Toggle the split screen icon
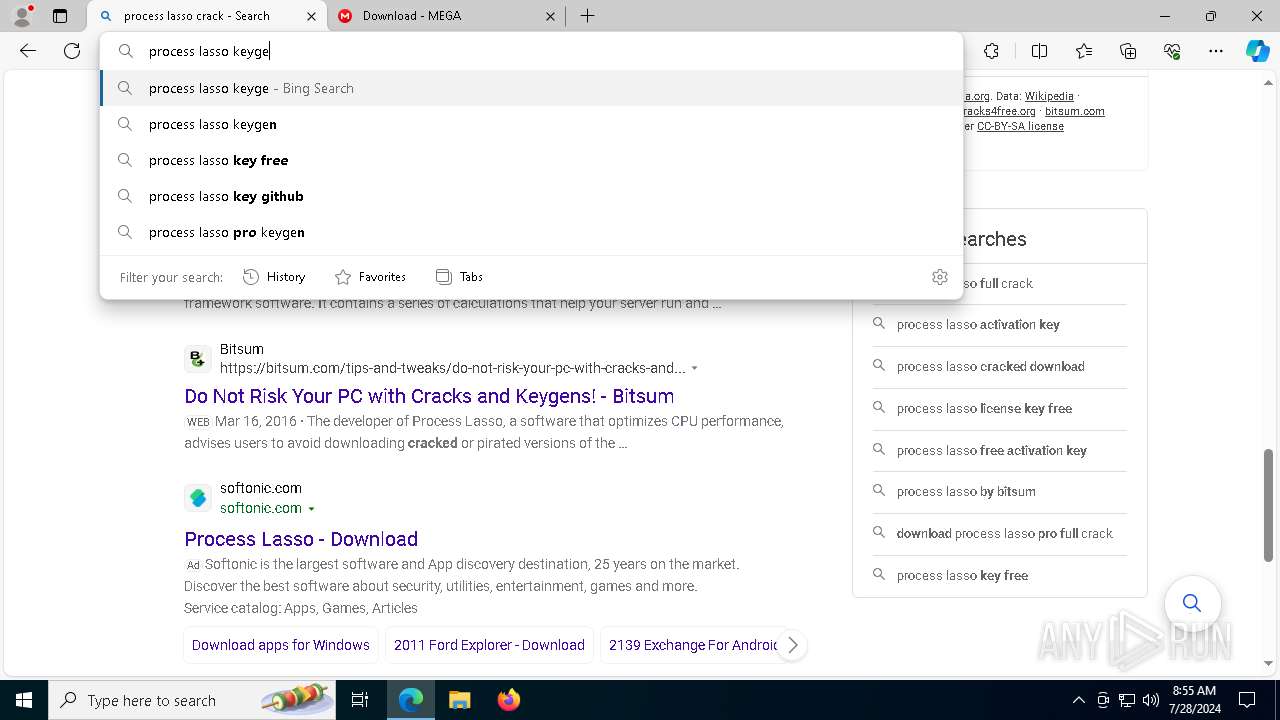Image resolution: width=1280 pixels, height=720 pixels. pos(1039,51)
